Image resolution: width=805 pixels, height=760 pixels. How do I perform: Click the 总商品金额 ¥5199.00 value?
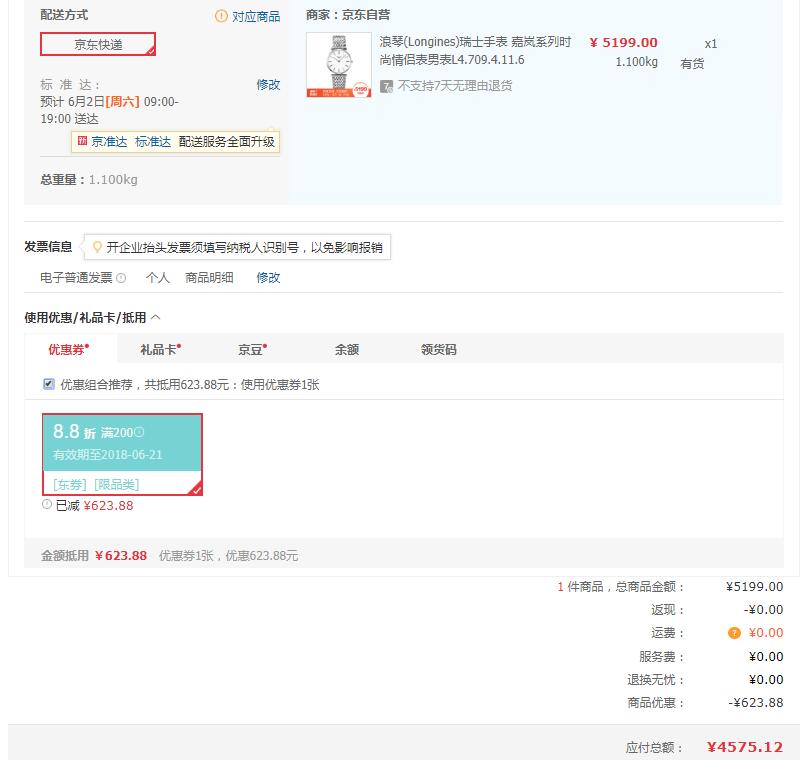point(754,586)
